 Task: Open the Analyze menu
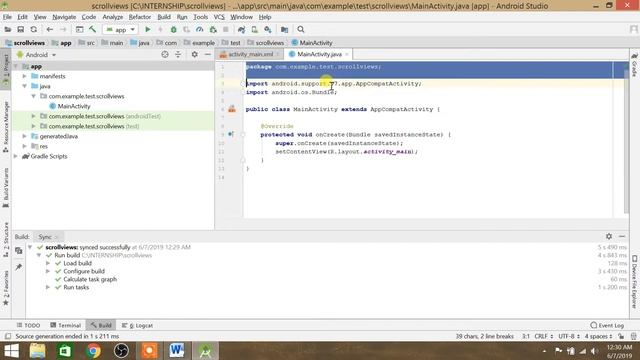coord(112,17)
